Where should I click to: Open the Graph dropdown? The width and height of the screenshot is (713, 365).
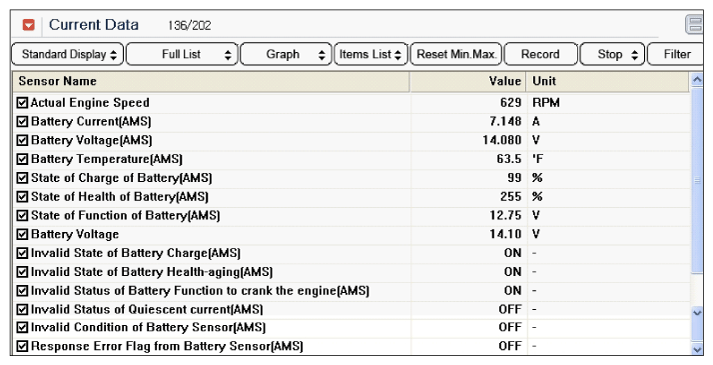pyautogui.click(x=286, y=55)
